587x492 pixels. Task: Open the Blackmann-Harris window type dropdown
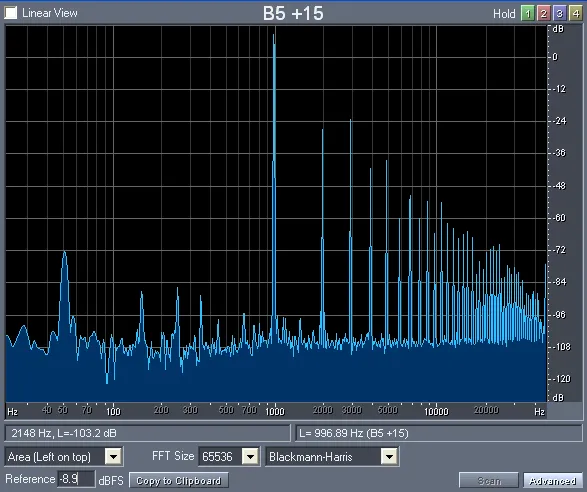tap(389, 456)
